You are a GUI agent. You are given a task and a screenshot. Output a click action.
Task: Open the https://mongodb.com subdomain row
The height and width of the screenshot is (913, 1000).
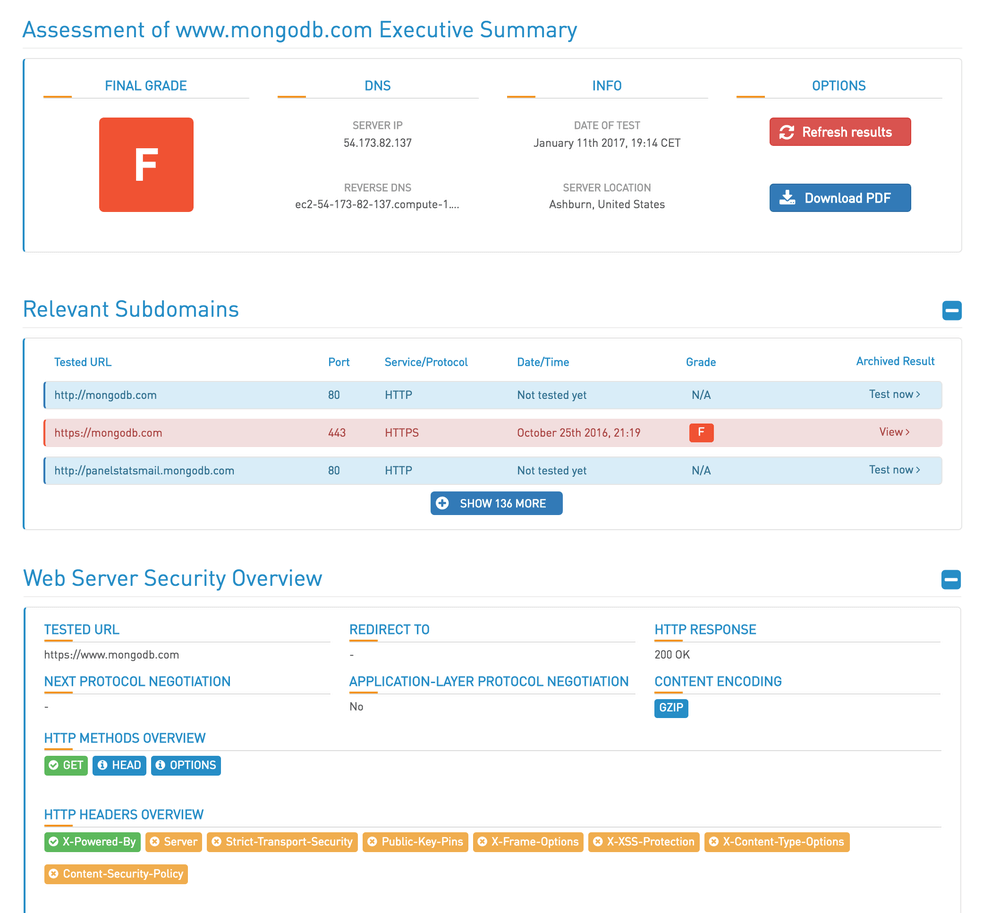pyautogui.click(x=492, y=433)
